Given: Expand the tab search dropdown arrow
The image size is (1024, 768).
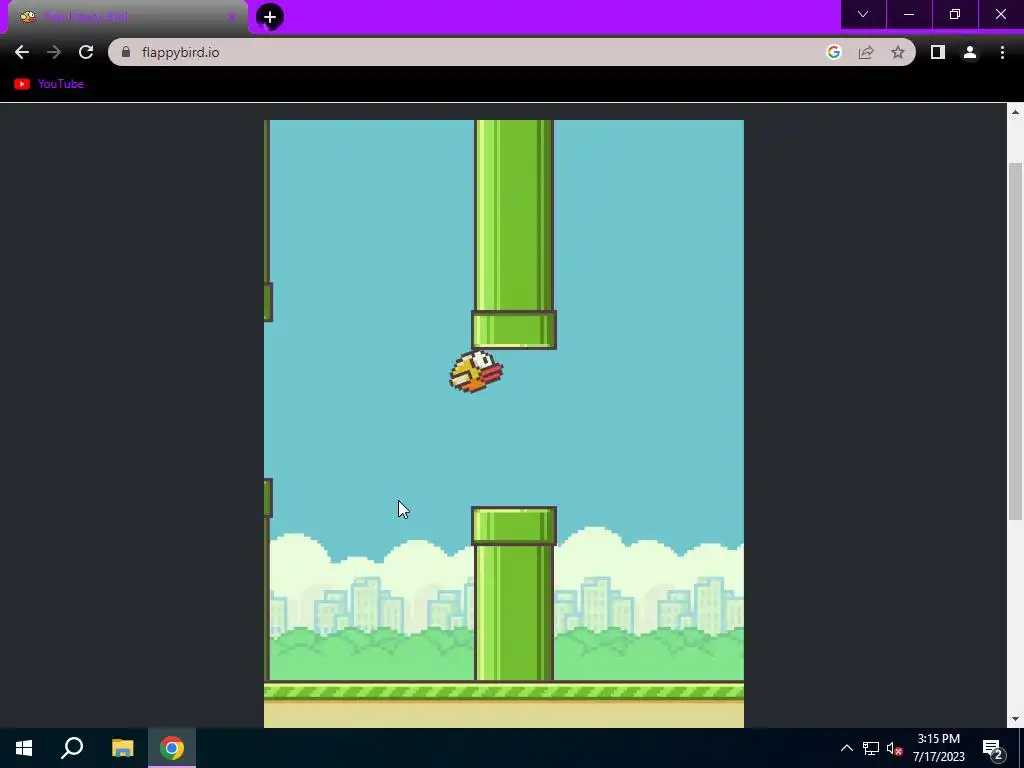Looking at the screenshot, I should tap(863, 14).
